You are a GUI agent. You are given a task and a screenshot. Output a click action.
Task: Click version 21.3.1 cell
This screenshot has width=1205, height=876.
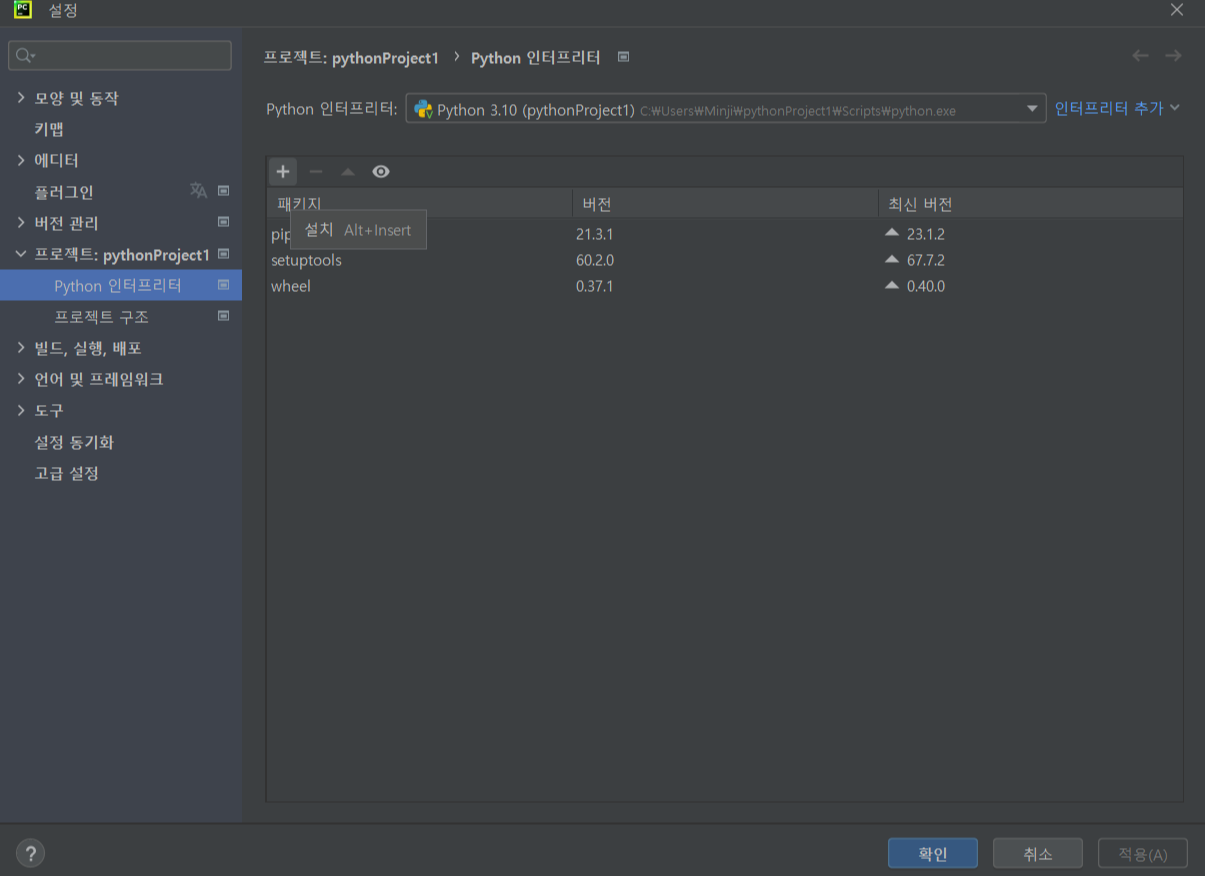(594, 234)
